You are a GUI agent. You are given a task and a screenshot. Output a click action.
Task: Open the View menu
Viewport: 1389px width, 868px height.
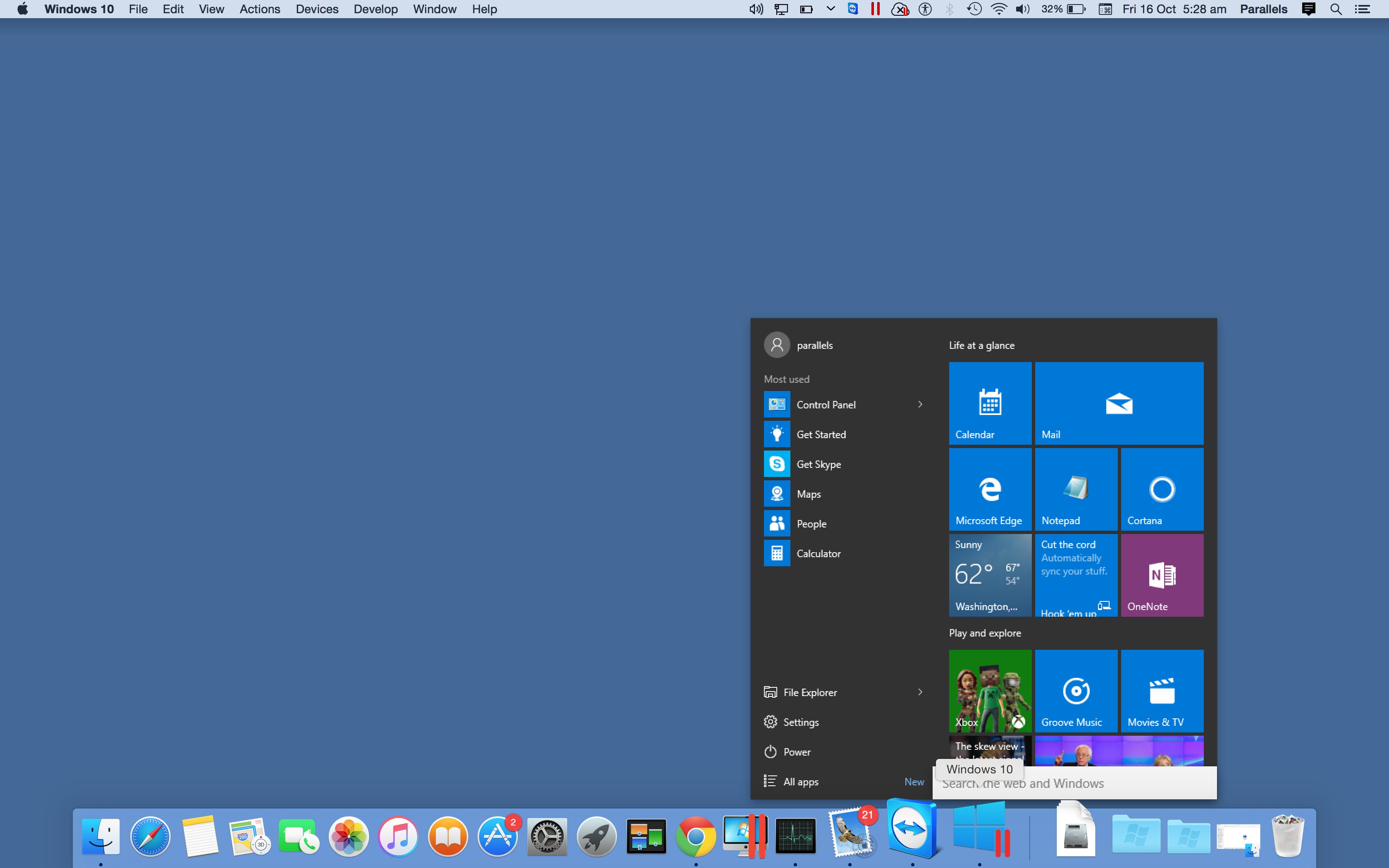click(x=211, y=9)
